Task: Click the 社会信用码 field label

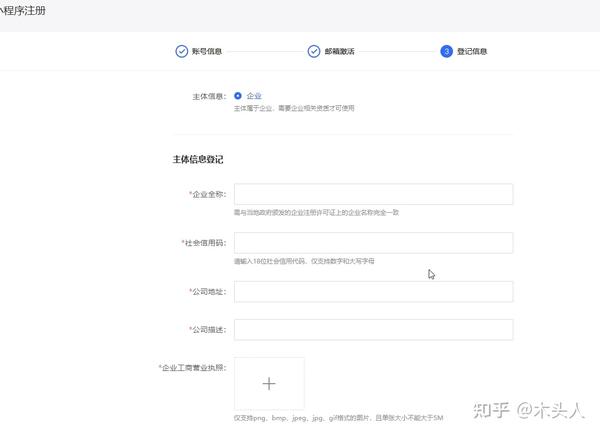Action: coord(204,243)
